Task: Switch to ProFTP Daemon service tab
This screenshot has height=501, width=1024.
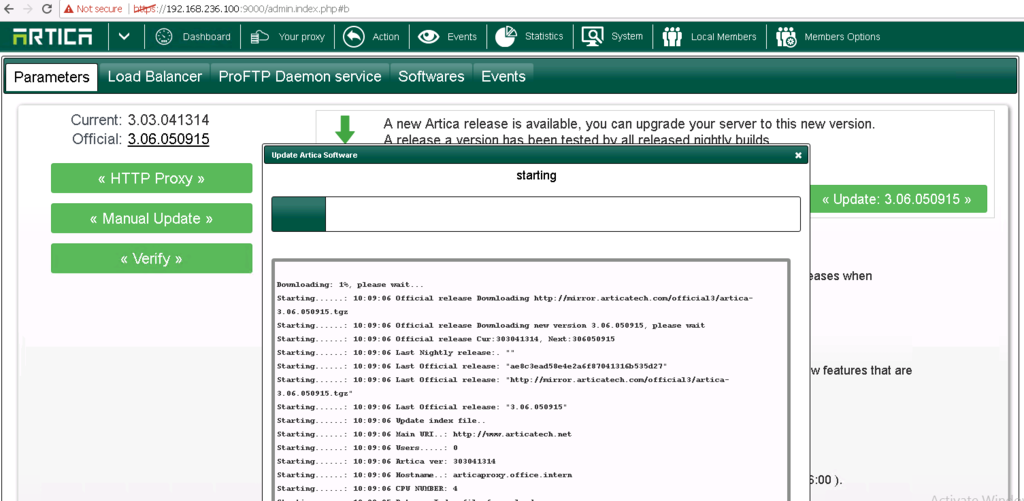Action: [x=300, y=77]
